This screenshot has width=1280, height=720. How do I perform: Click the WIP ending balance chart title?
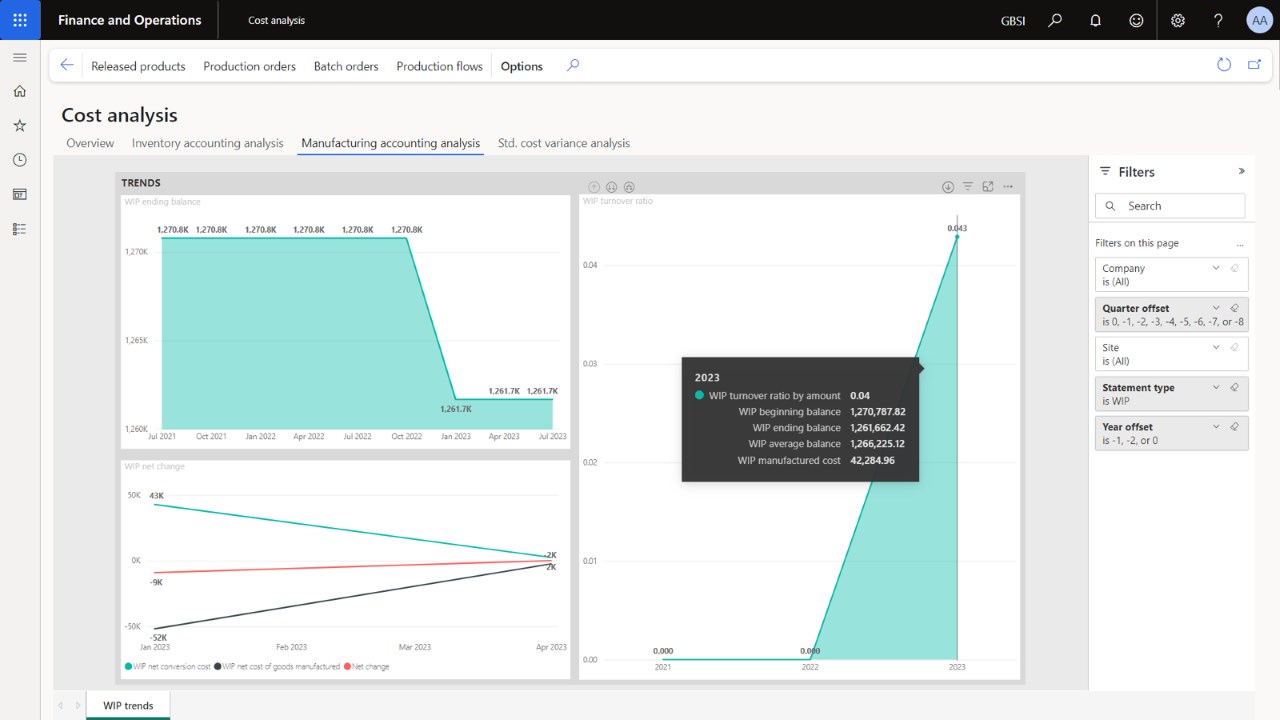pos(162,202)
